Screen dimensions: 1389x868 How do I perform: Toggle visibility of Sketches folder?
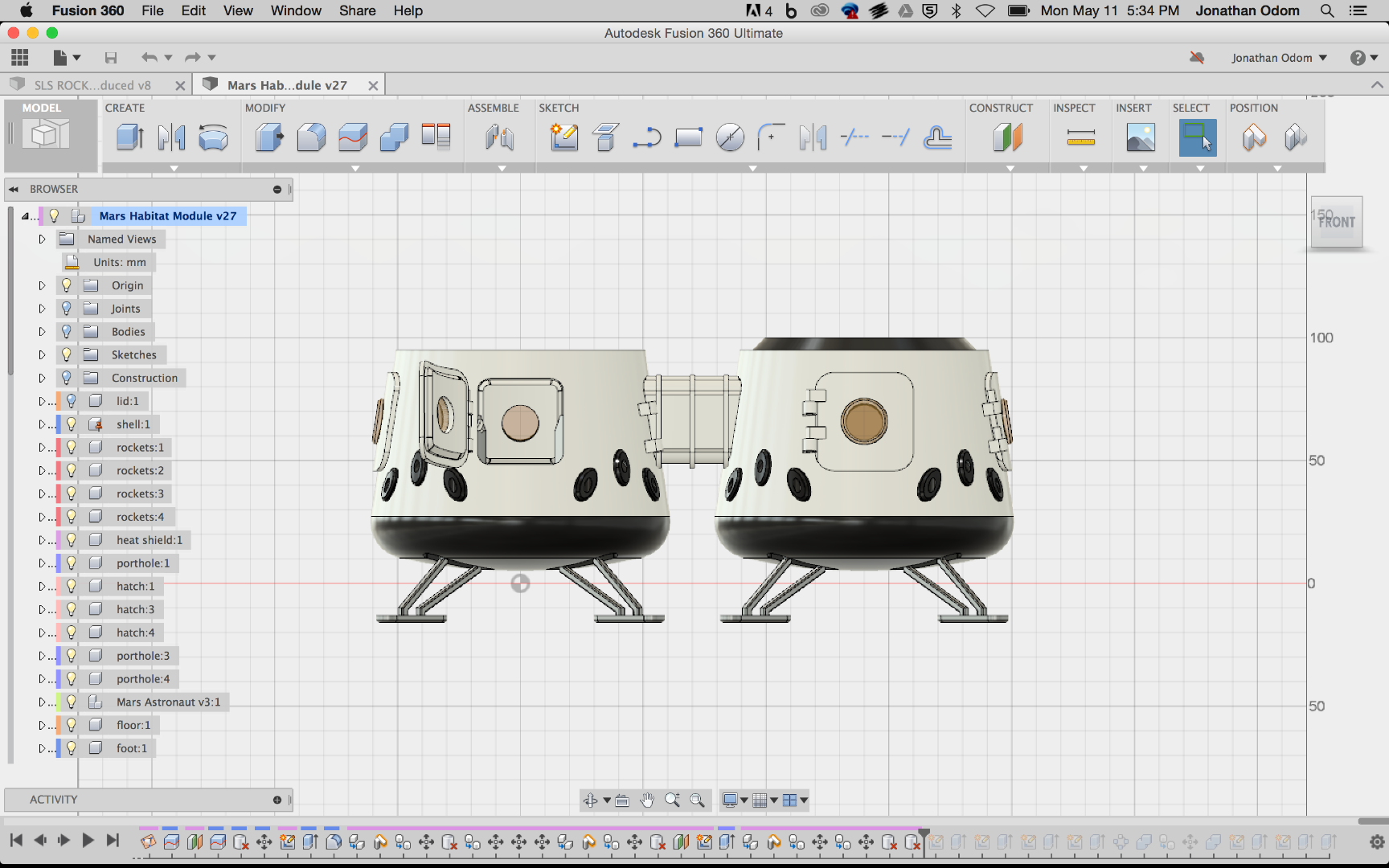pos(66,354)
